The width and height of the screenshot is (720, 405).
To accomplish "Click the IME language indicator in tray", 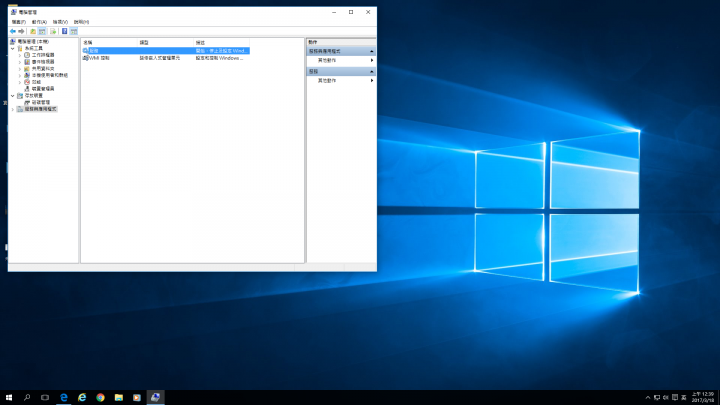I will pos(684,398).
